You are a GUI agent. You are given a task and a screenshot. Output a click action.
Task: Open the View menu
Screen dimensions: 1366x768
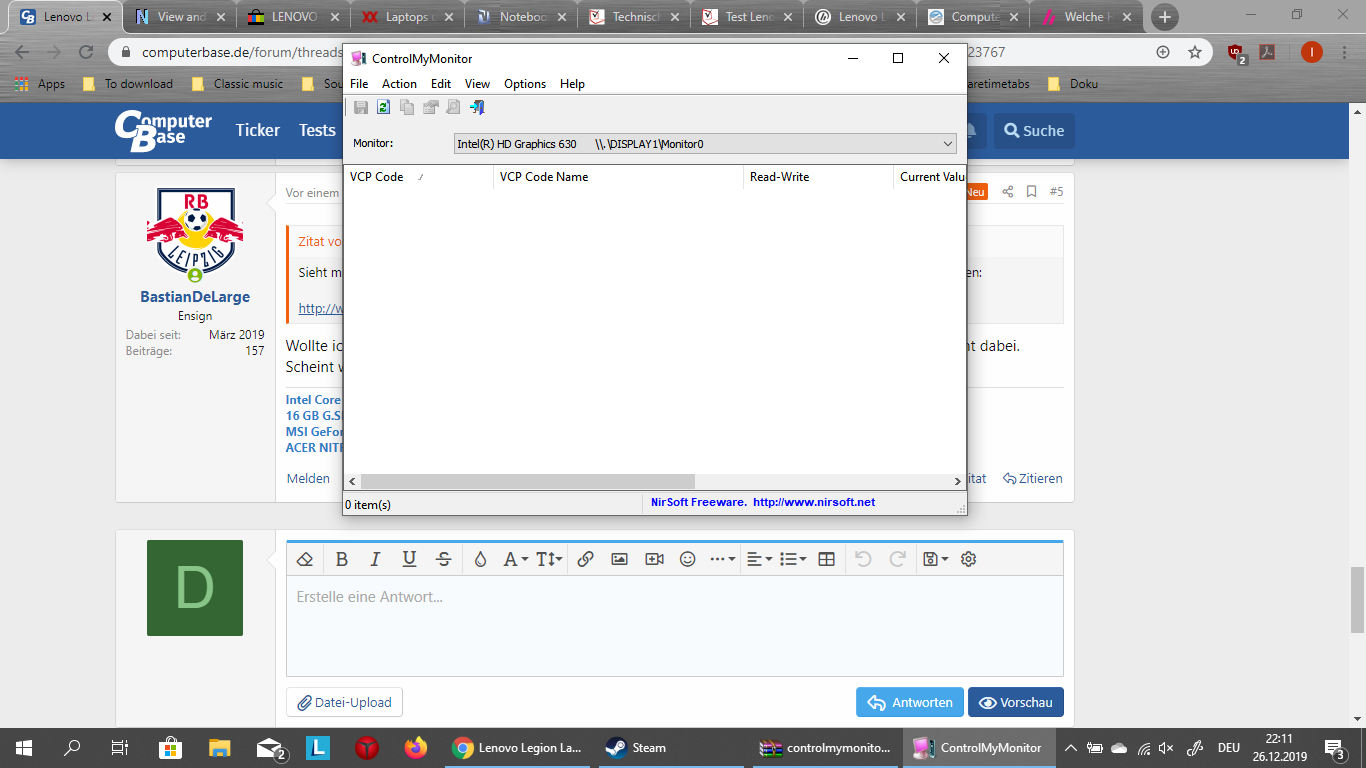tap(478, 84)
